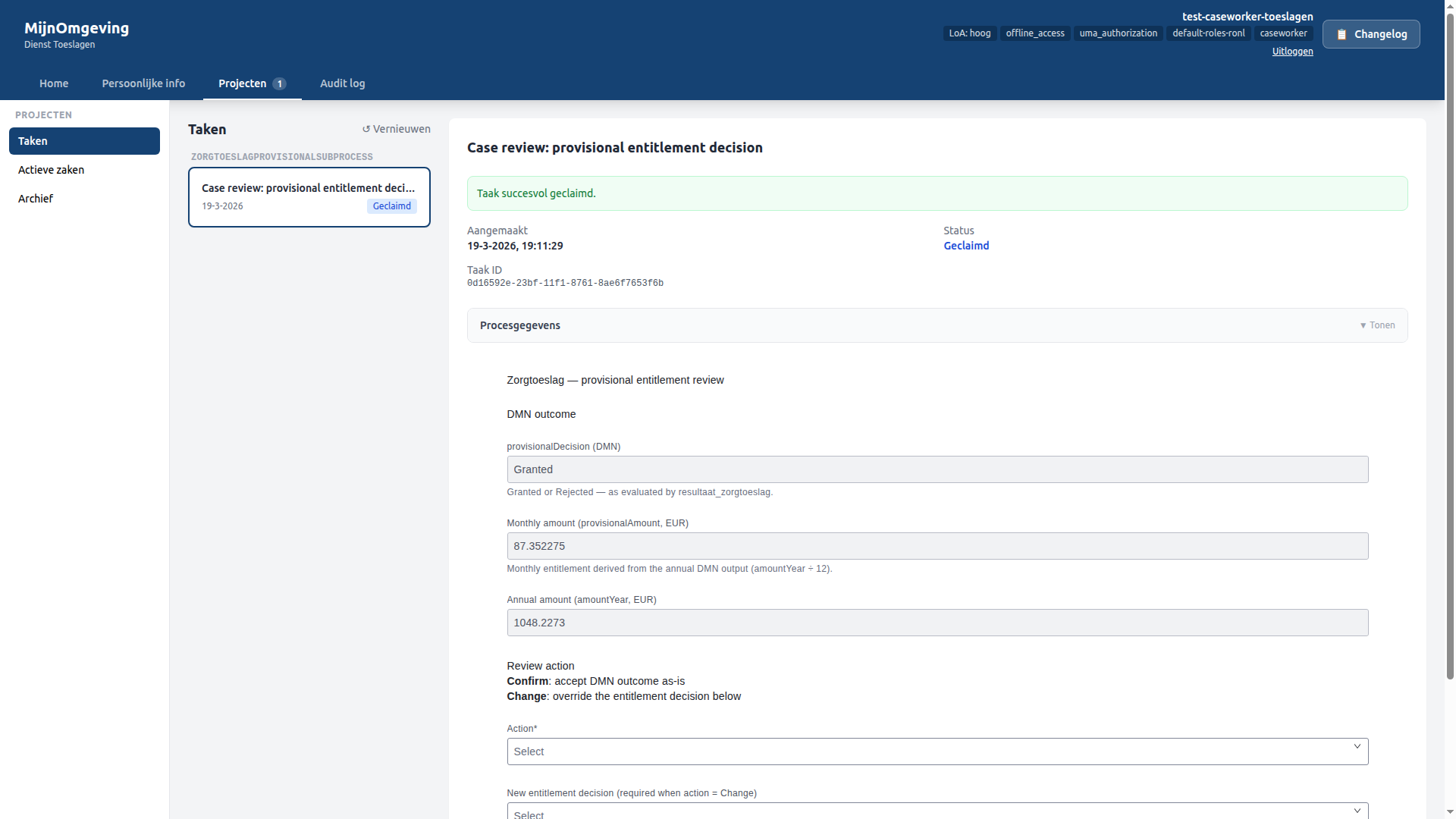The width and height of the screenshot is (1456, 819).
Task: Click the caseworker role badge in the header
Action: coord(1283,33)
